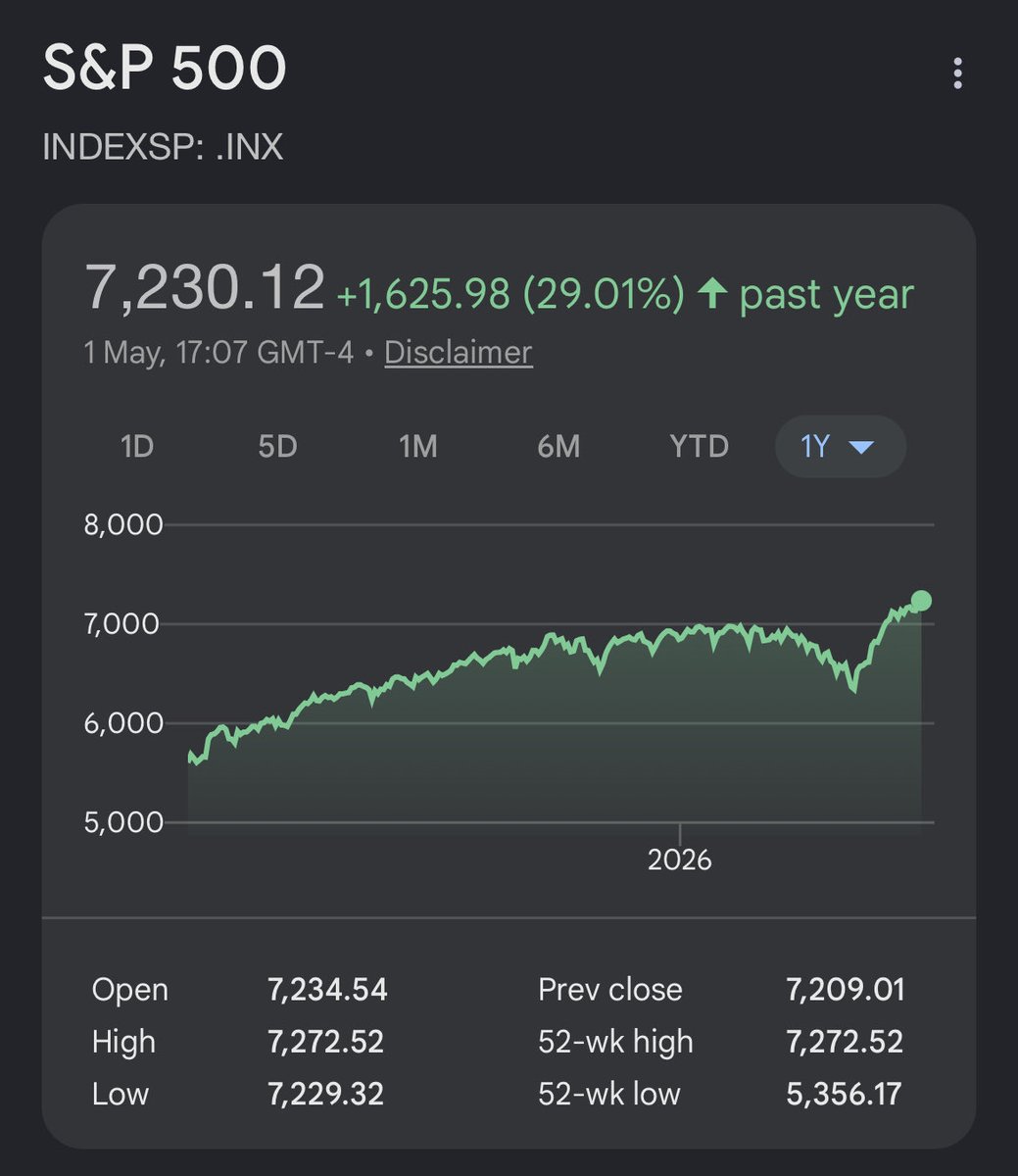Click the Prev close value 7,209.01
The width and height of the screenshot is (1018, 1176).
pos(846,990)
